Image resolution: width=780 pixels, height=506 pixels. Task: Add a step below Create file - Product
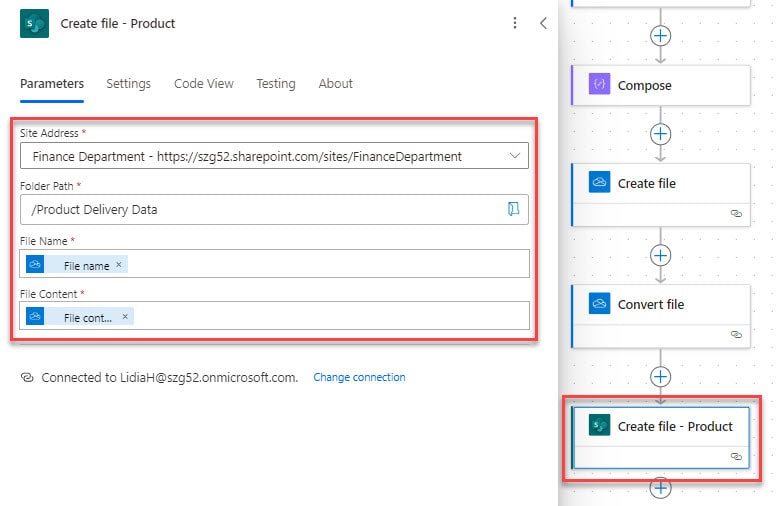pyautogui.click(x=661, y=488)
